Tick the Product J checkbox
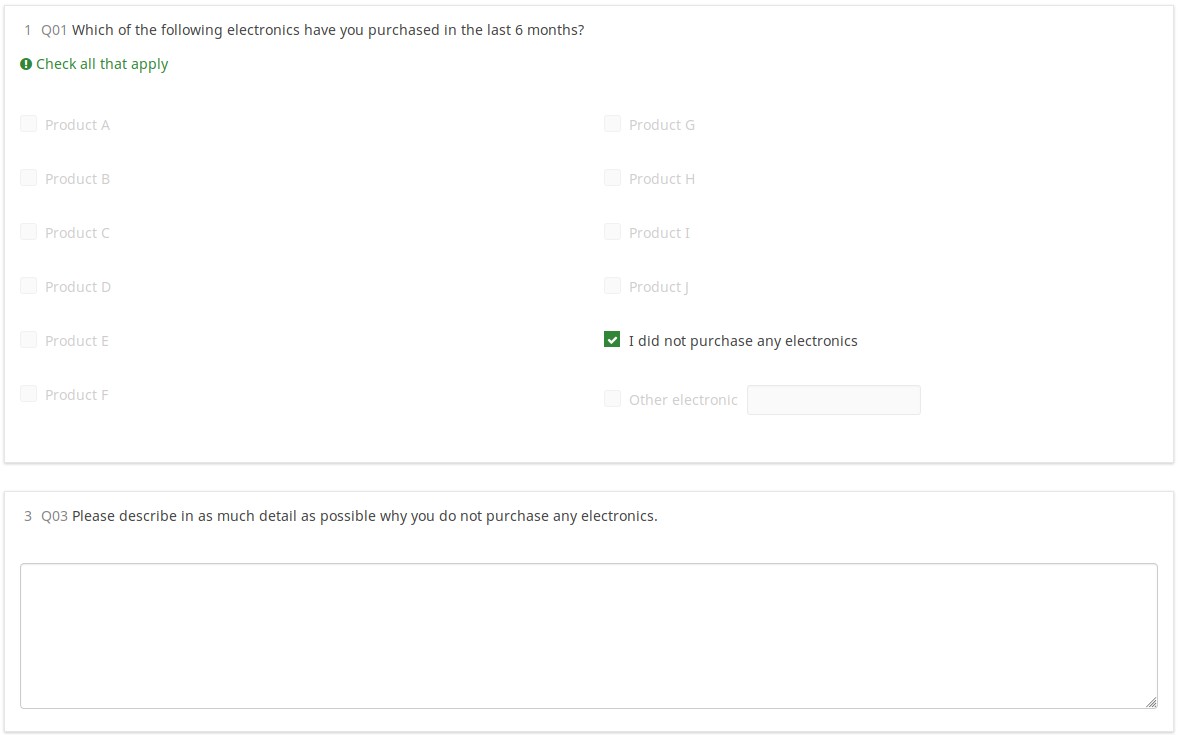1179x735 pixels. (x=612, y=286)
